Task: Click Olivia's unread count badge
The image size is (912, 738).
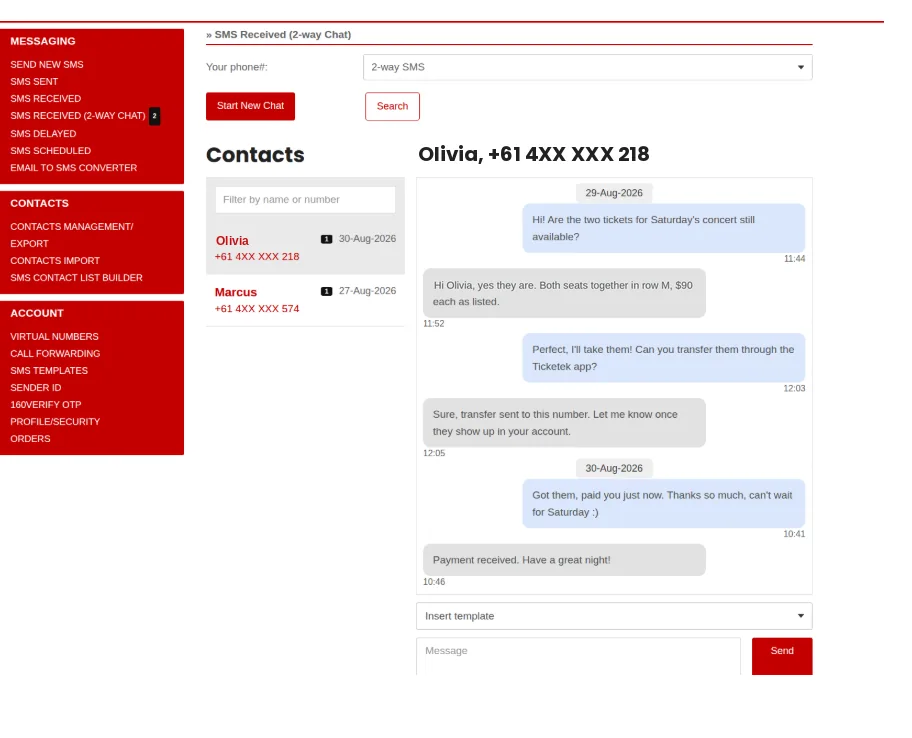Action: tap(326, 239)
